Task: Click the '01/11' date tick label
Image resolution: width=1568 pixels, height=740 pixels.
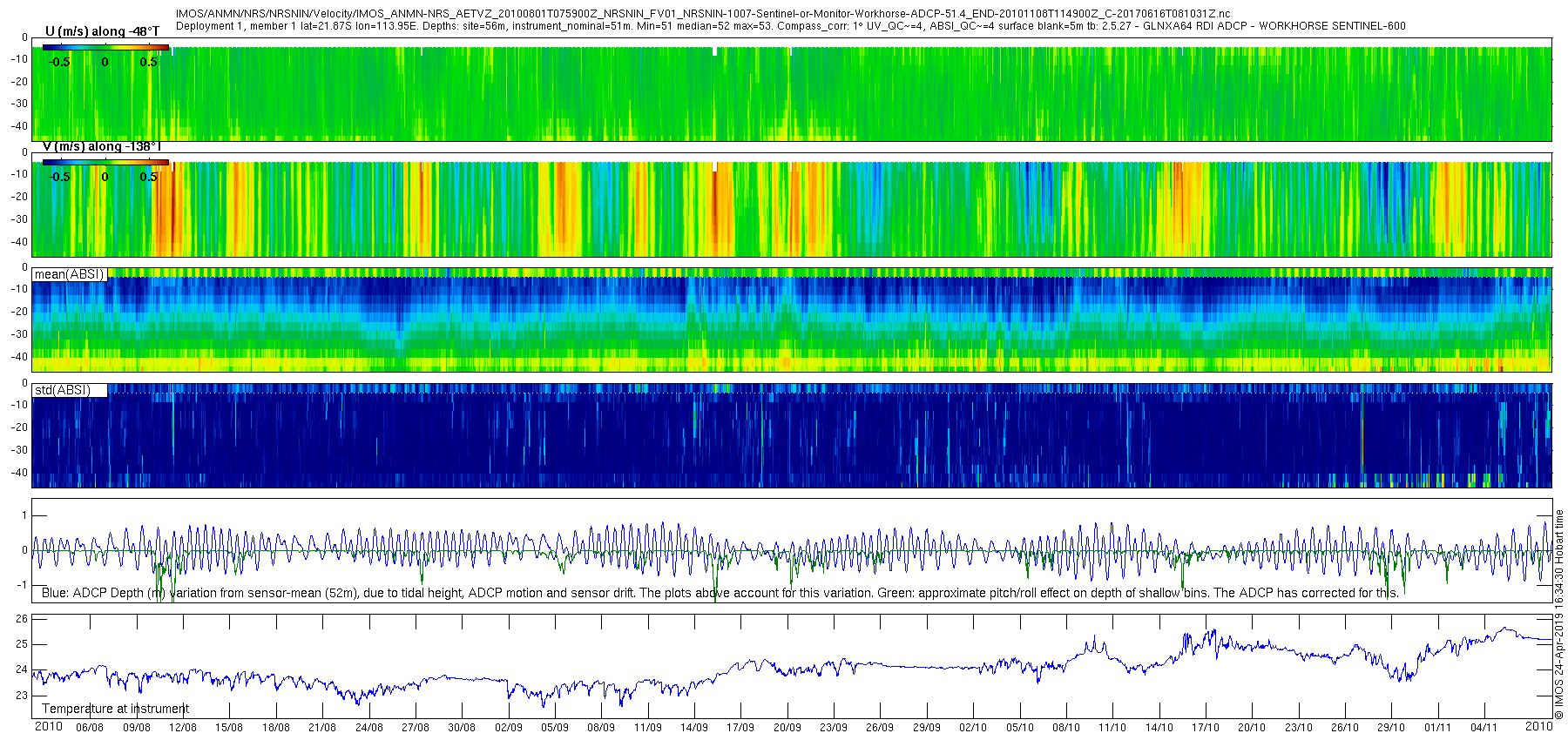Action: (1438, 728)
